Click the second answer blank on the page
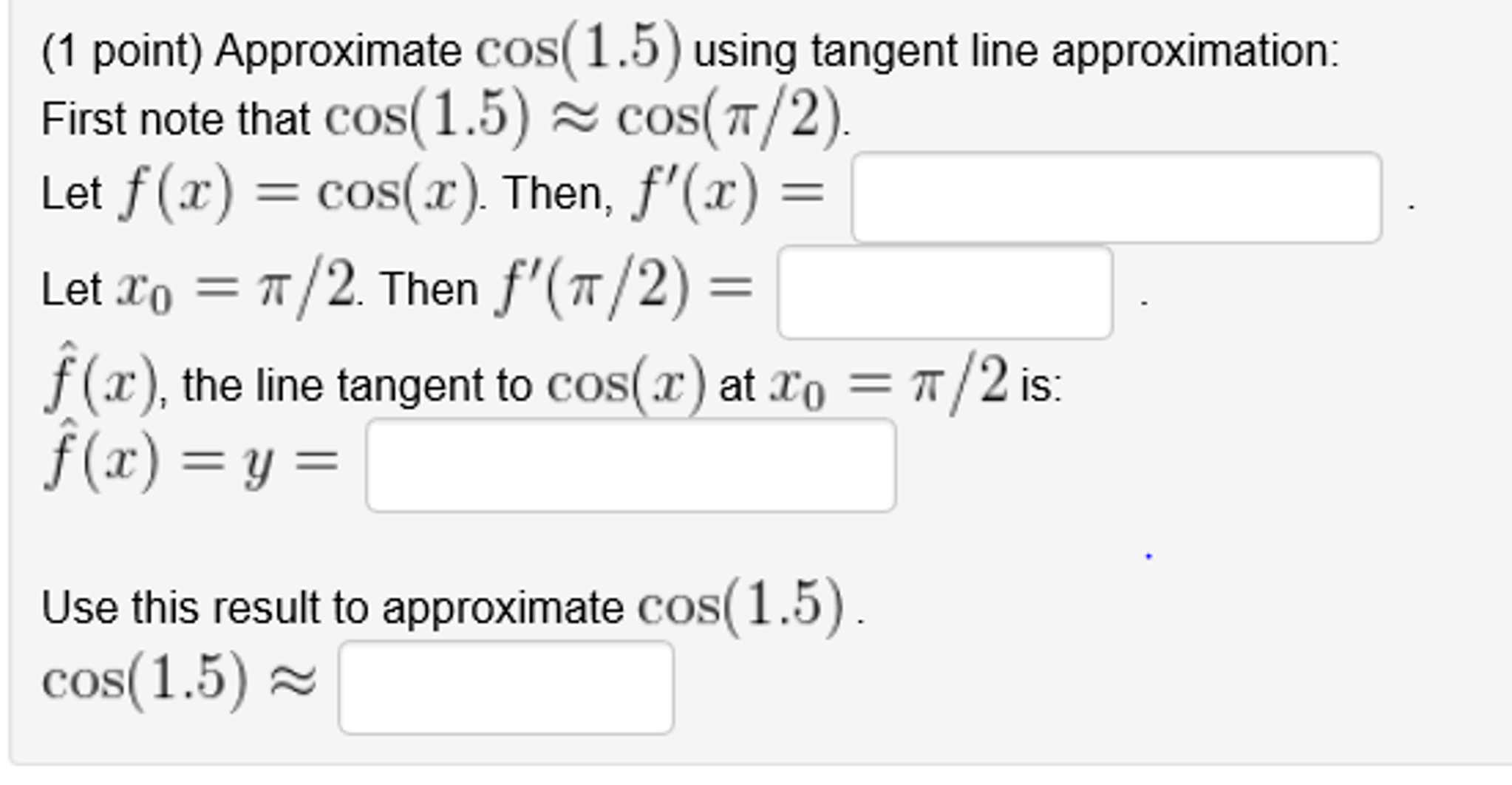This screenshot has height=785, width=1512. 946,294
